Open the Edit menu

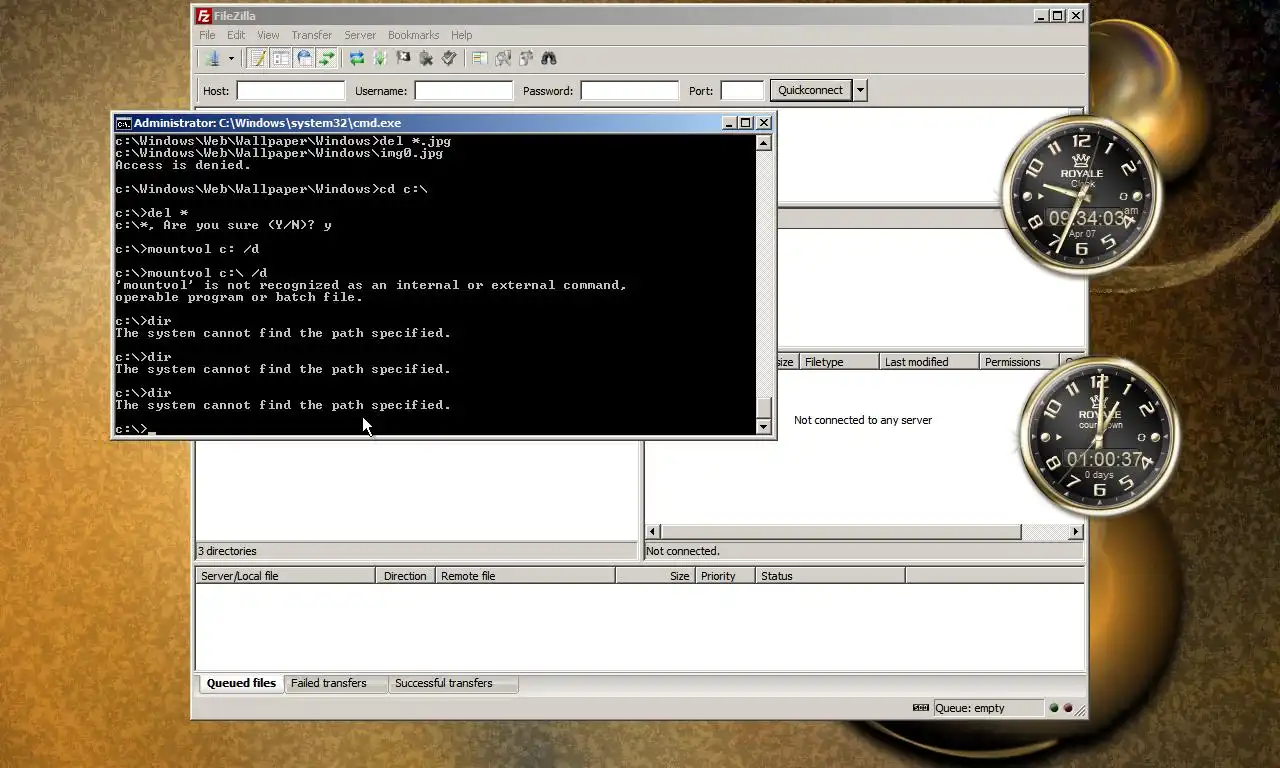(x=236, y=35)
